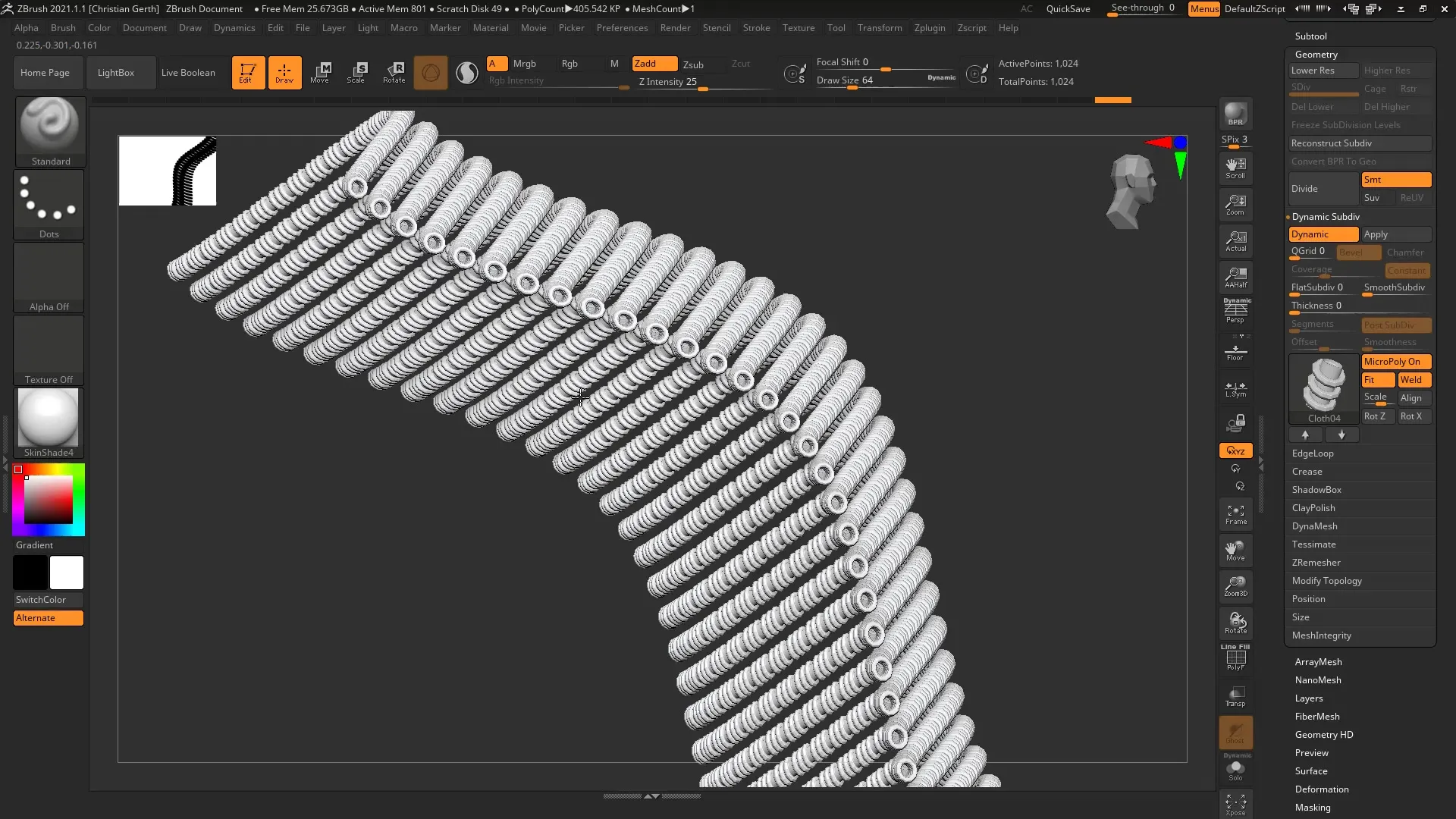Open the Render menu
Image resolution: width=1456 pixels, height=819 pixels.
[675, 28]
